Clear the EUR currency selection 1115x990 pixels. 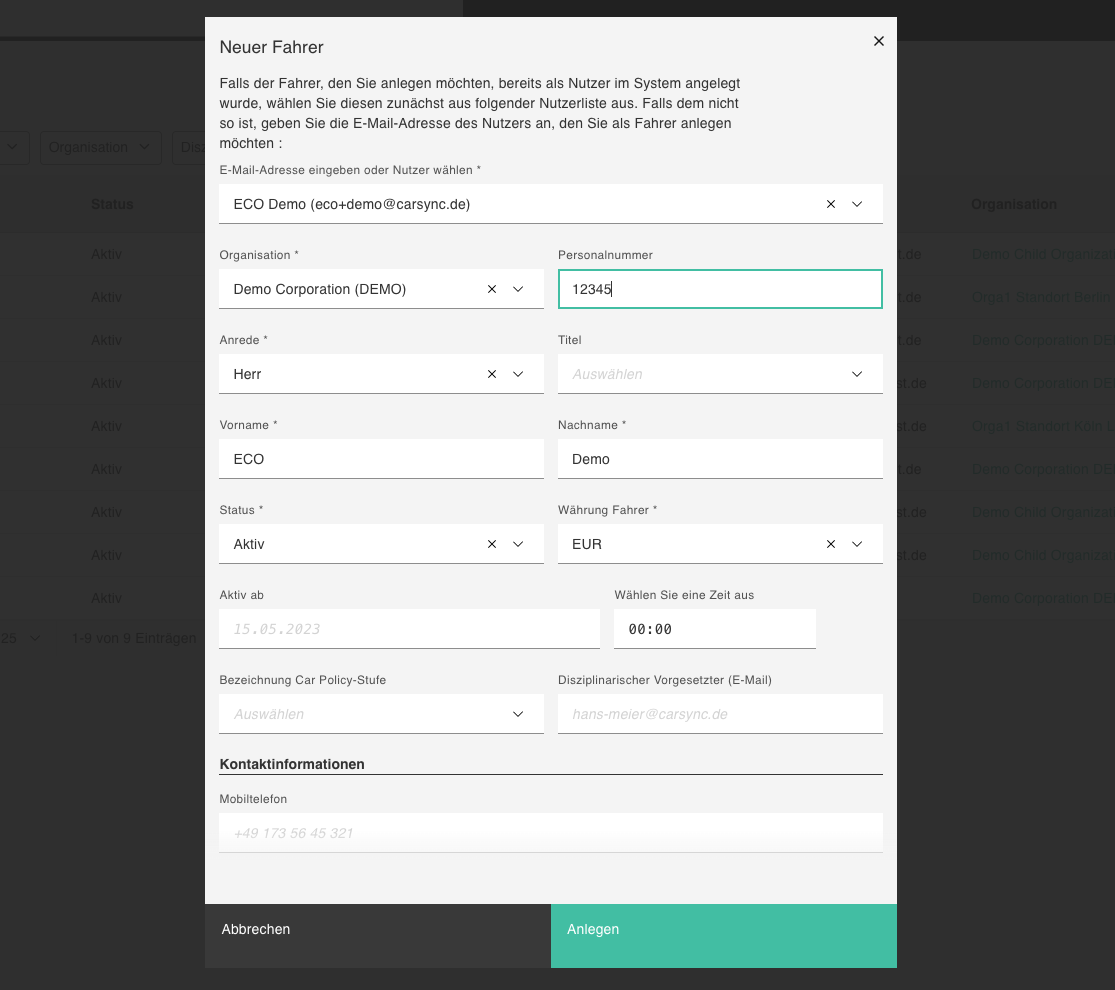831,544
